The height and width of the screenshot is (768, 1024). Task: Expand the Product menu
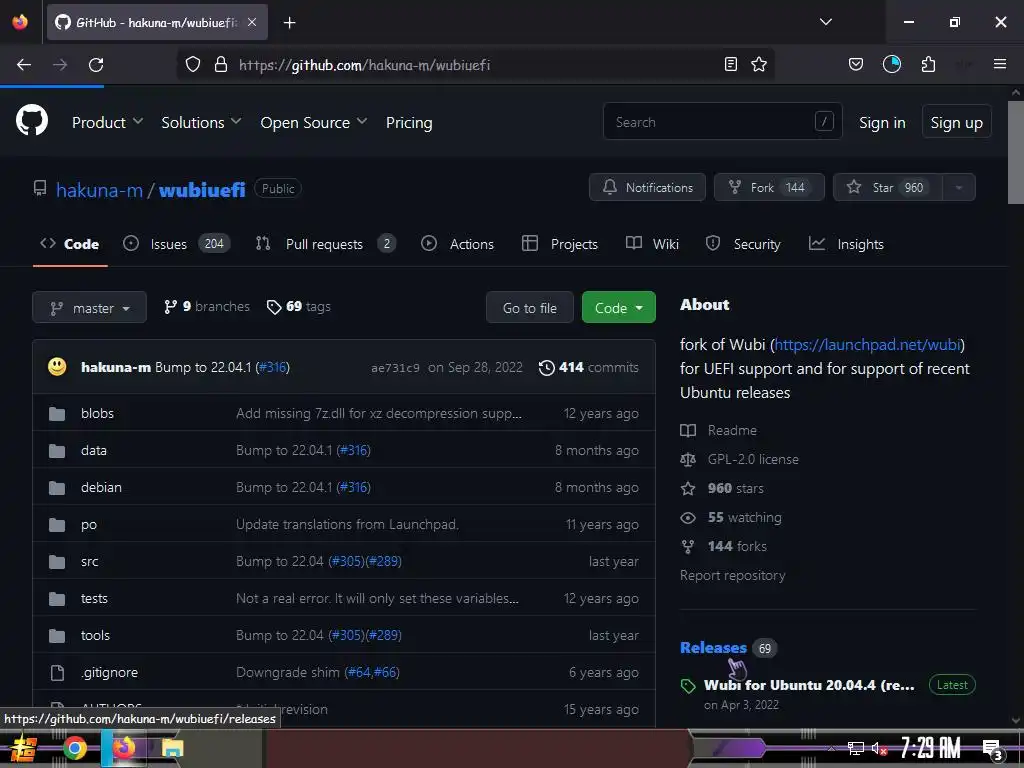[x=107, y=122]
